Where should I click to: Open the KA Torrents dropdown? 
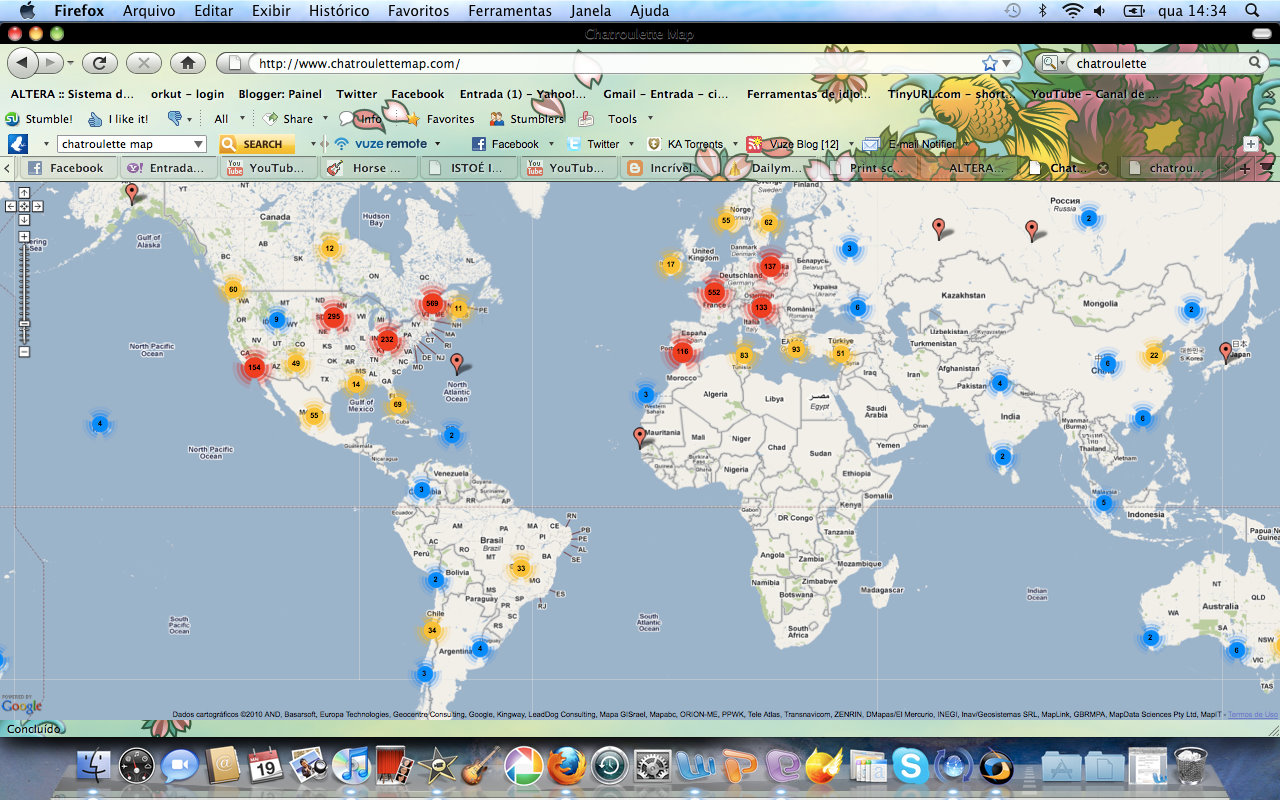click(736, 144)
